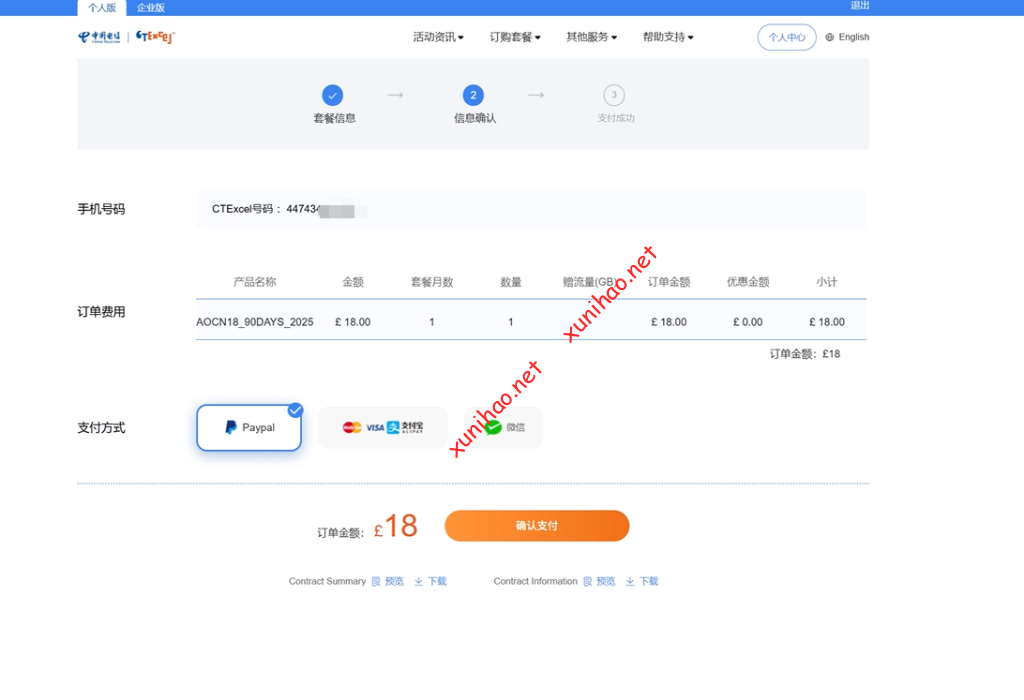Click the 退出 logout link
Screen dimensions: 1024x700
click(859, 5)
